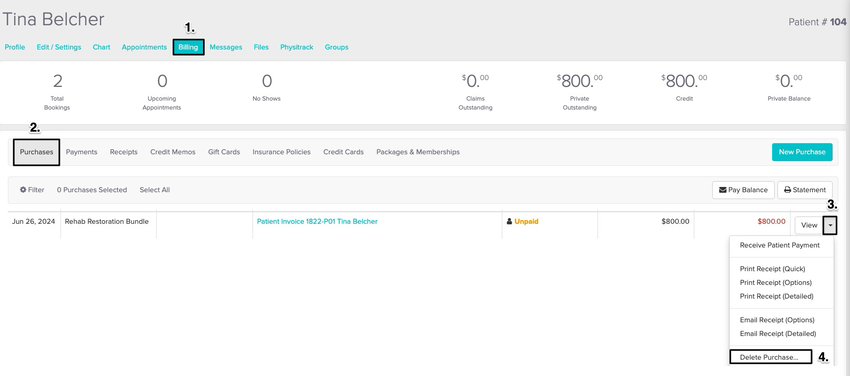Screen dimensions: 850x376
Task: Select Print Receipt (Detailed)
Action: (776, 296)
